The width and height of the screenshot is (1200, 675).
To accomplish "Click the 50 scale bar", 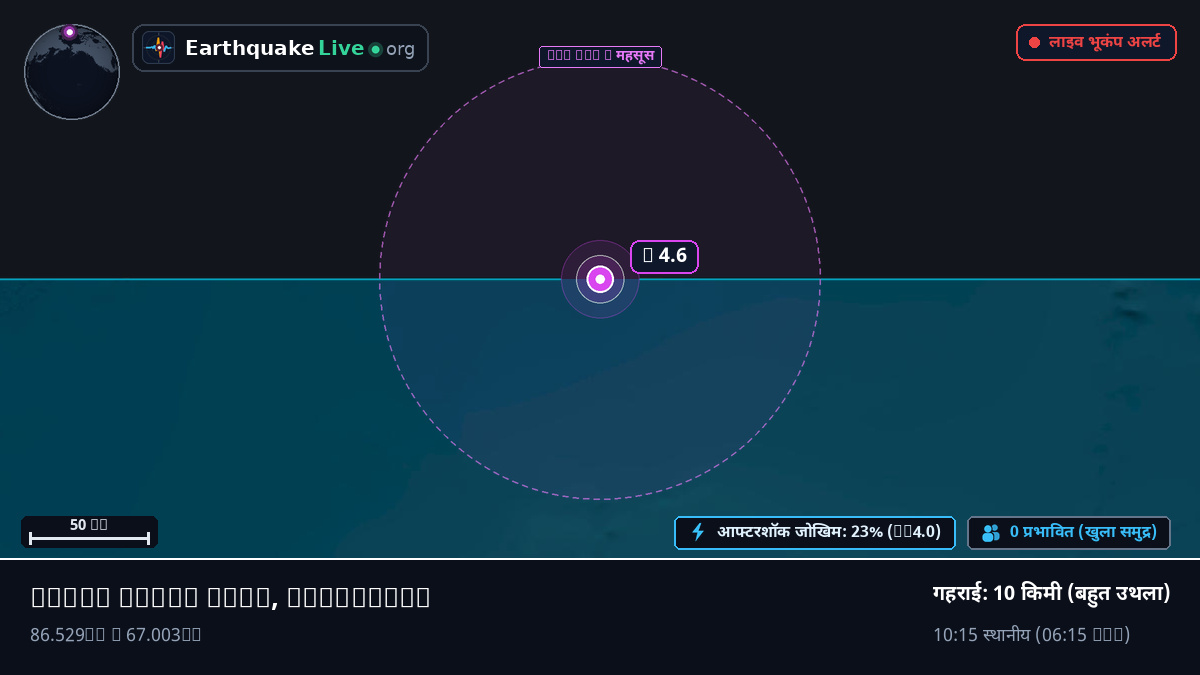I will 89,531.
